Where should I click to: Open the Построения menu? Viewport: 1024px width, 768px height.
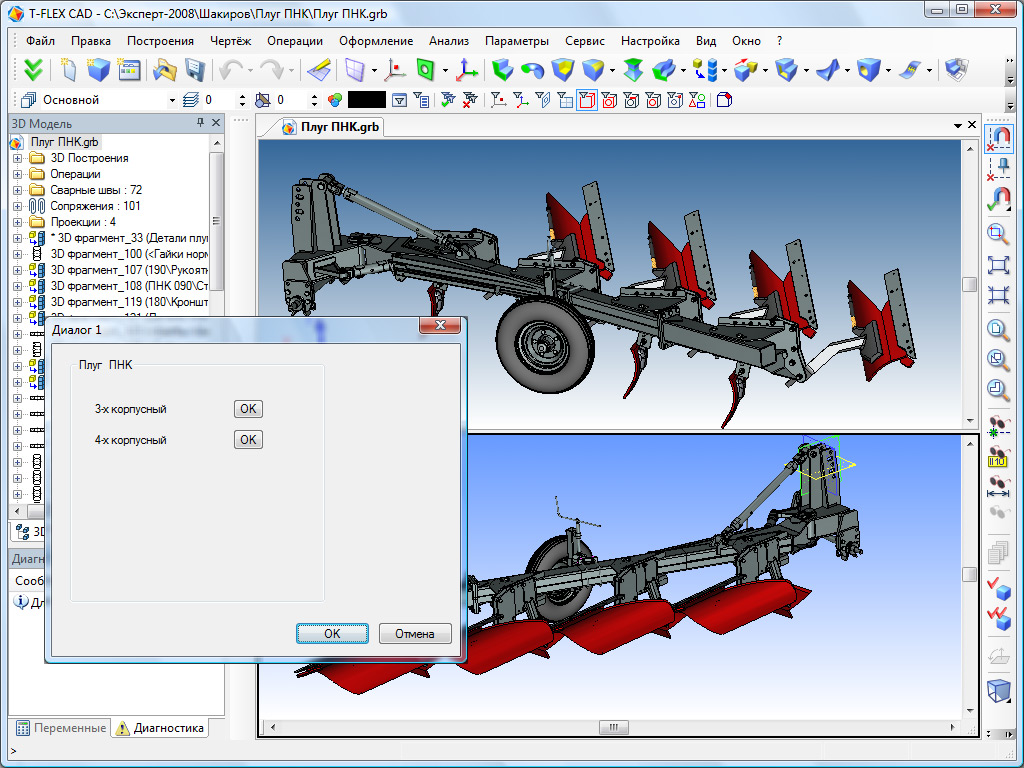click(x=161, y=40)
